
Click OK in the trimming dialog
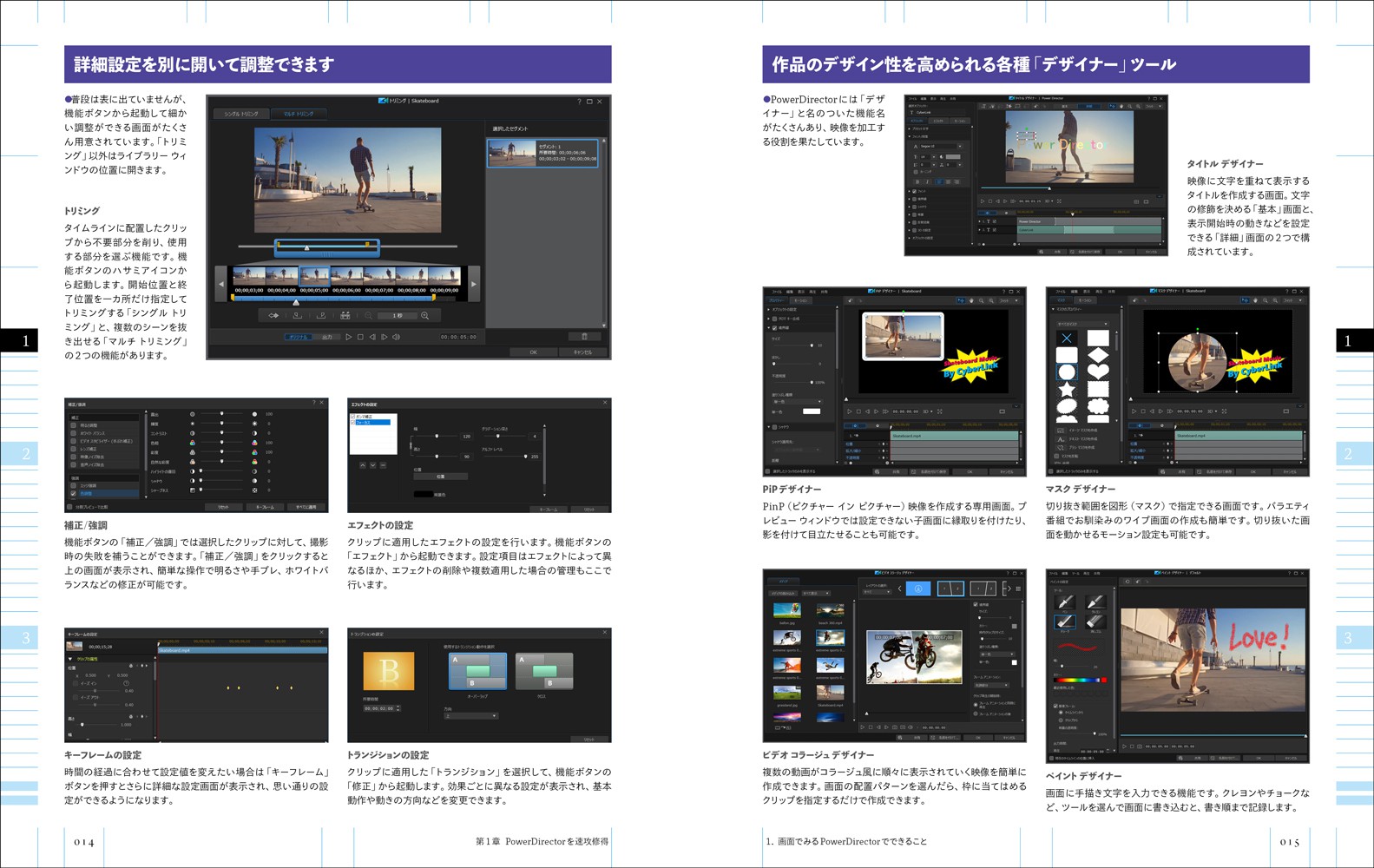click(533, 352)
